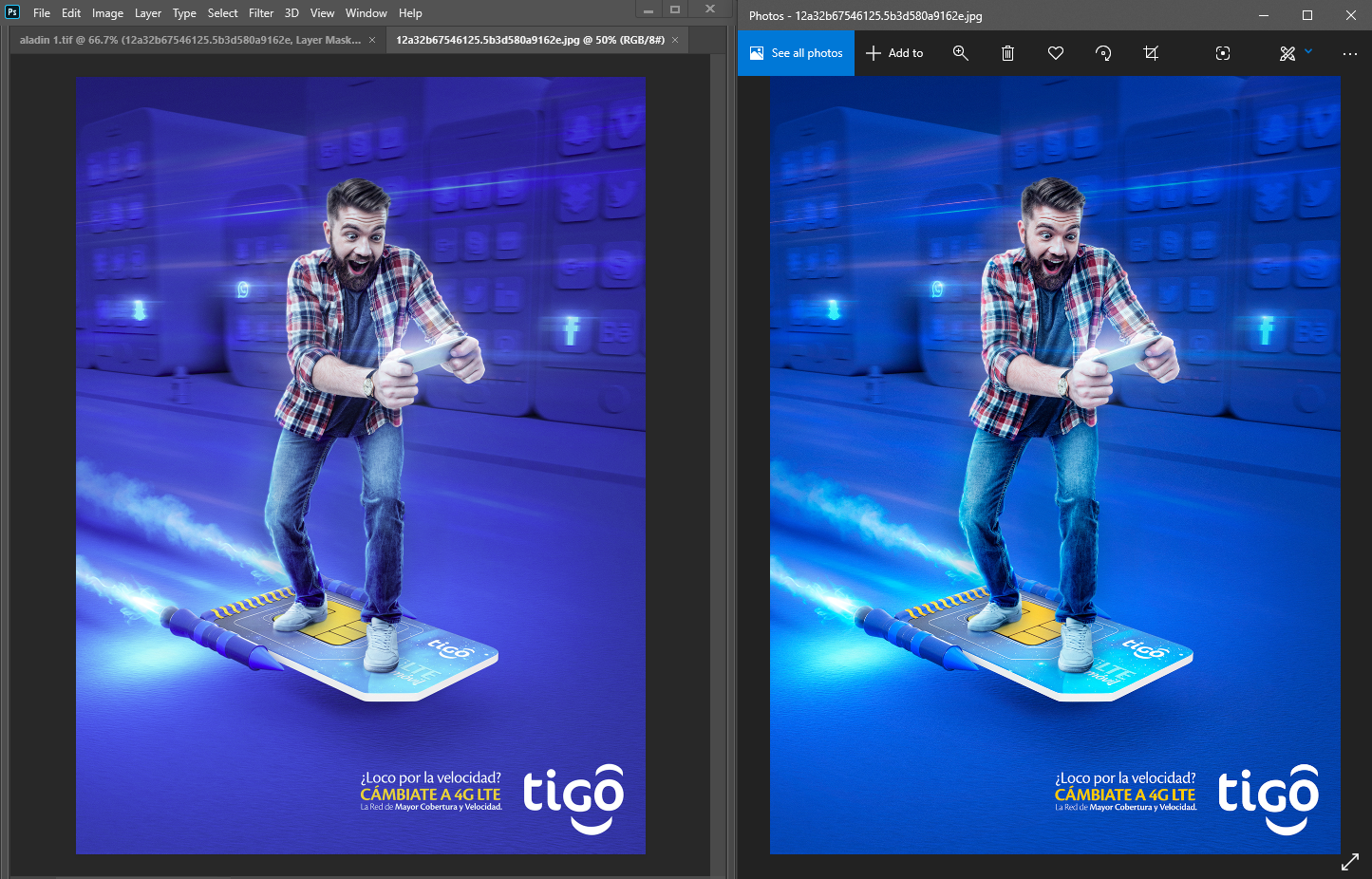Rotate the photo using the rotate icon

click(x=1102, y=53)
